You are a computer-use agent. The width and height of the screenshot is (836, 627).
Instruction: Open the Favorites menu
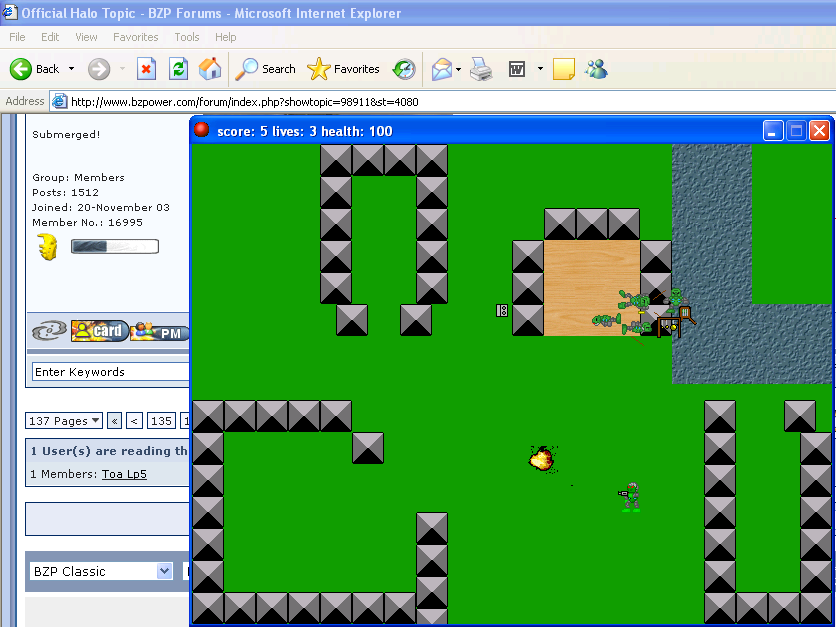[x=135, y=36]
